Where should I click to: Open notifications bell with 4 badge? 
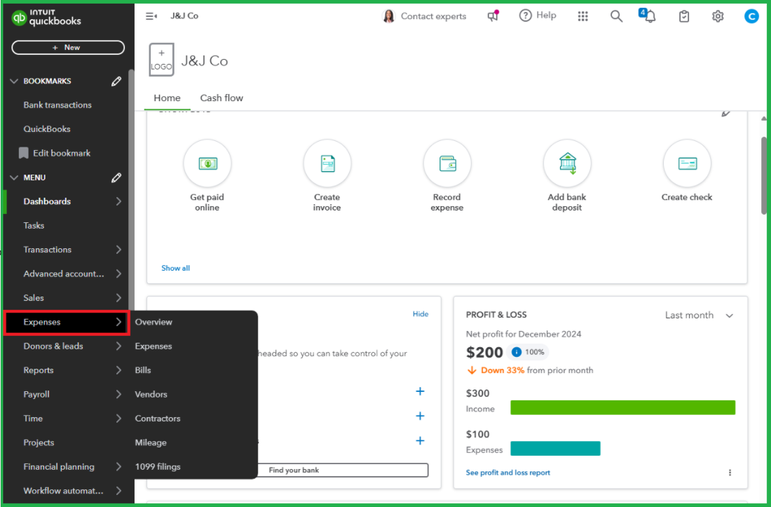648,16
